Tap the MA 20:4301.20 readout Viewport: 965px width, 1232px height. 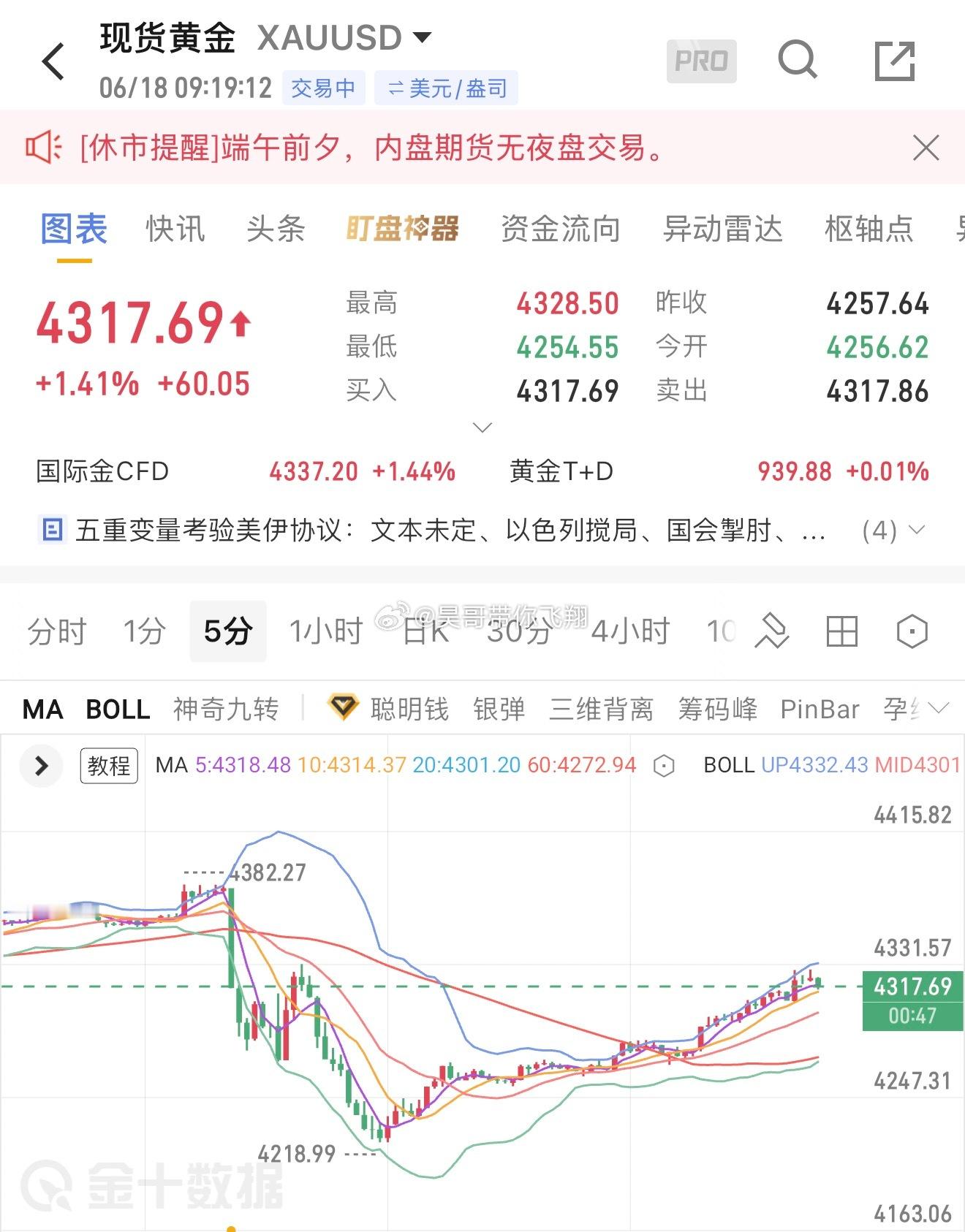tap(466, 765)
